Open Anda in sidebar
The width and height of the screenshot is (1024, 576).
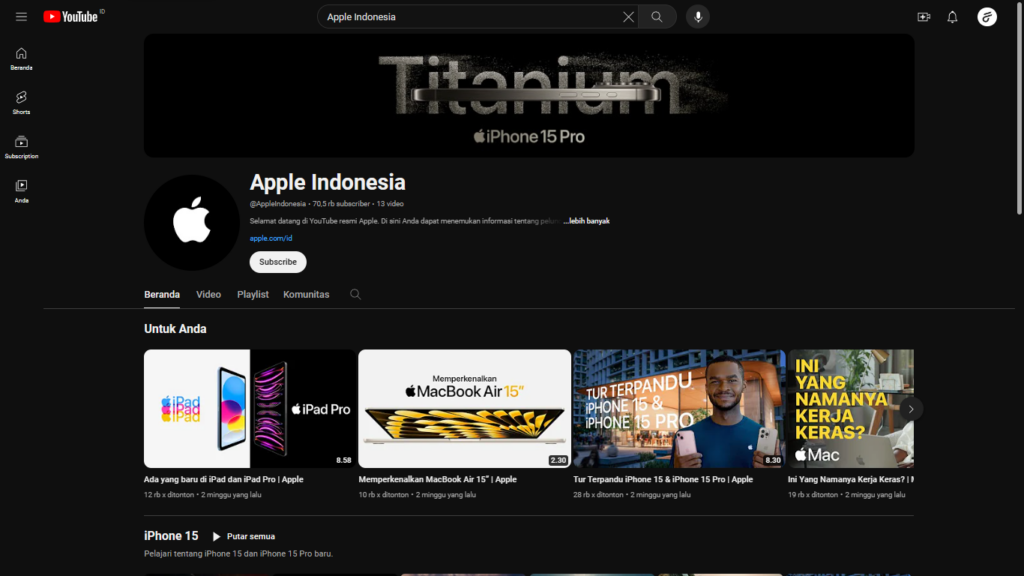pyautogui.click(x=22, y=192)
